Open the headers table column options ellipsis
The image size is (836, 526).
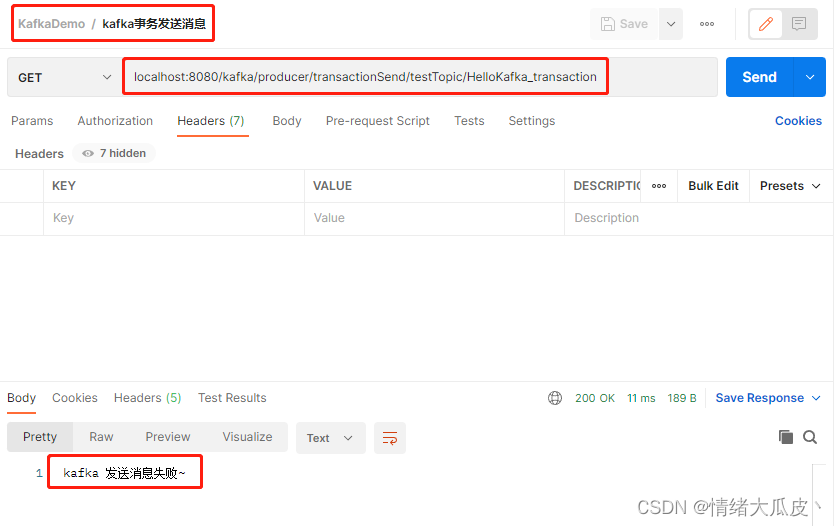coord(659,186)
